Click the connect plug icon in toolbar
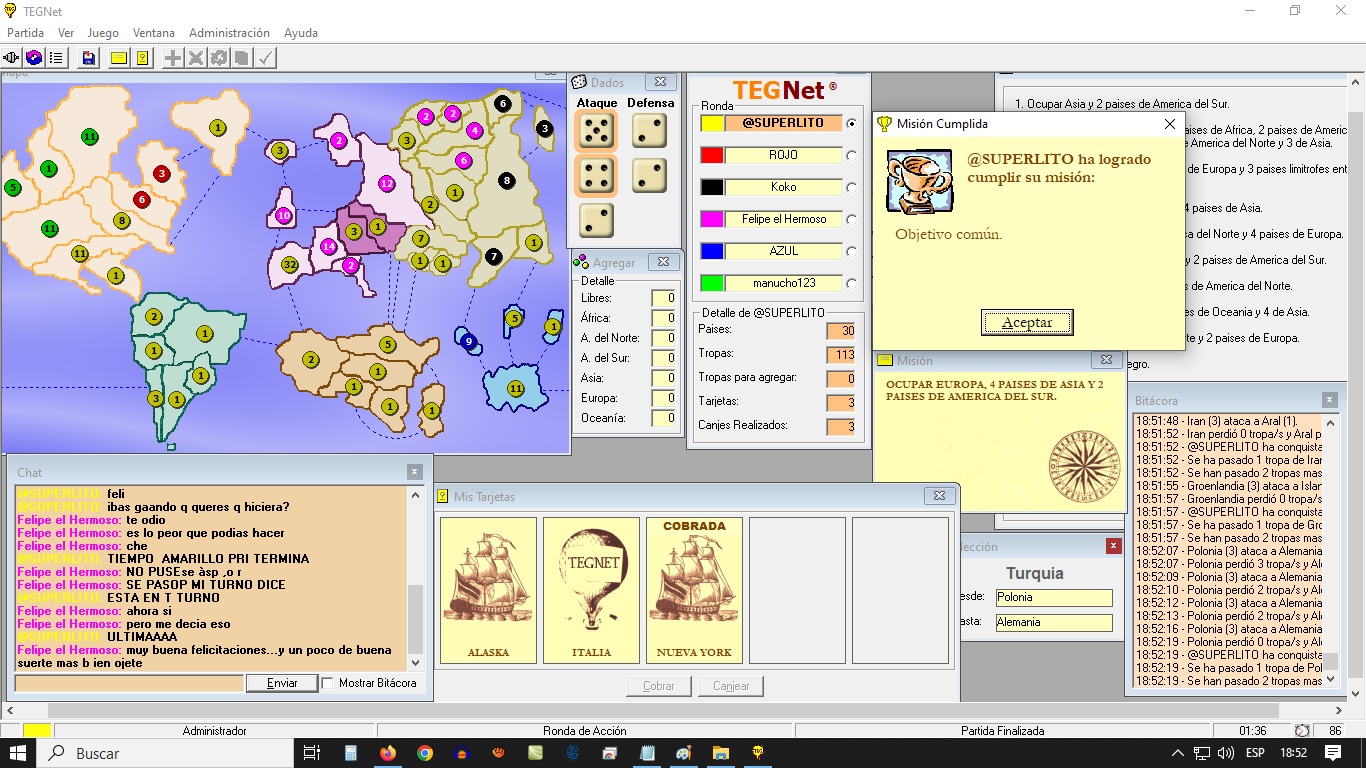 point(12,58)
